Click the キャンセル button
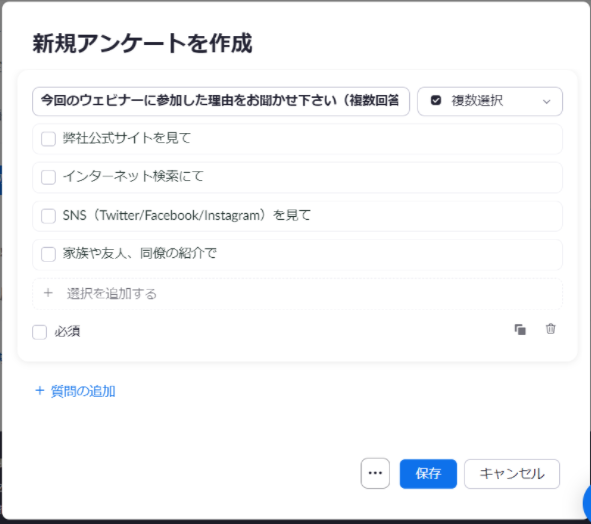 [x=512, y=473]
